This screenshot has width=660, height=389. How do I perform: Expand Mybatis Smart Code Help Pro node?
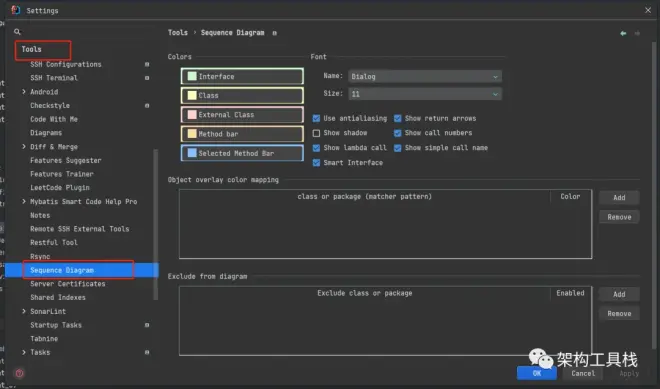tap(24, 201)
